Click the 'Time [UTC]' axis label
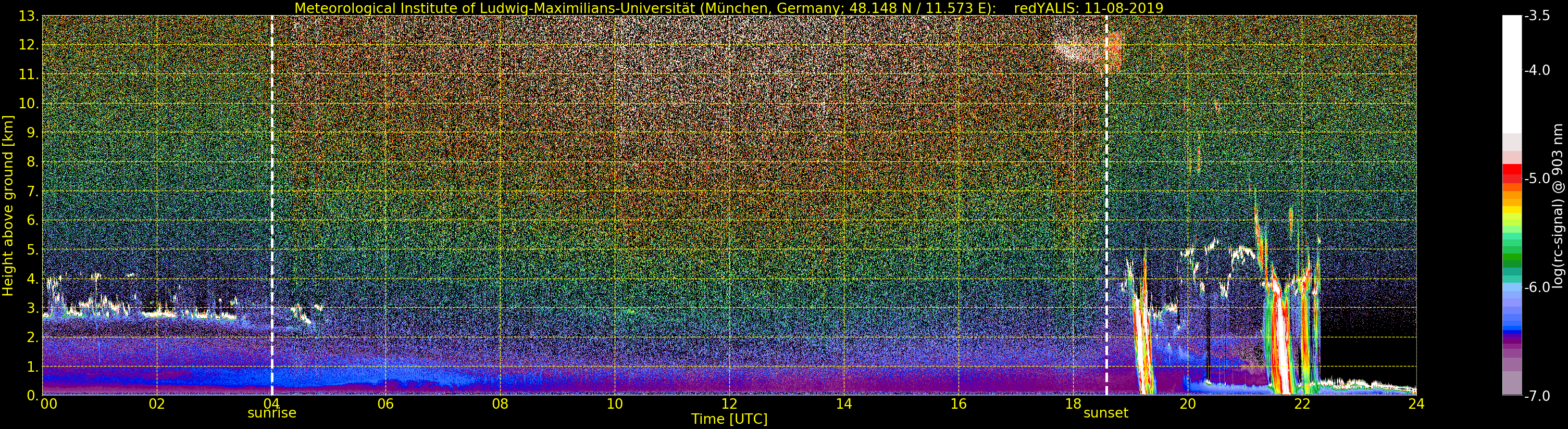Image resolution: width=1568 pixels, height=429 pixels. pos(729,419)
